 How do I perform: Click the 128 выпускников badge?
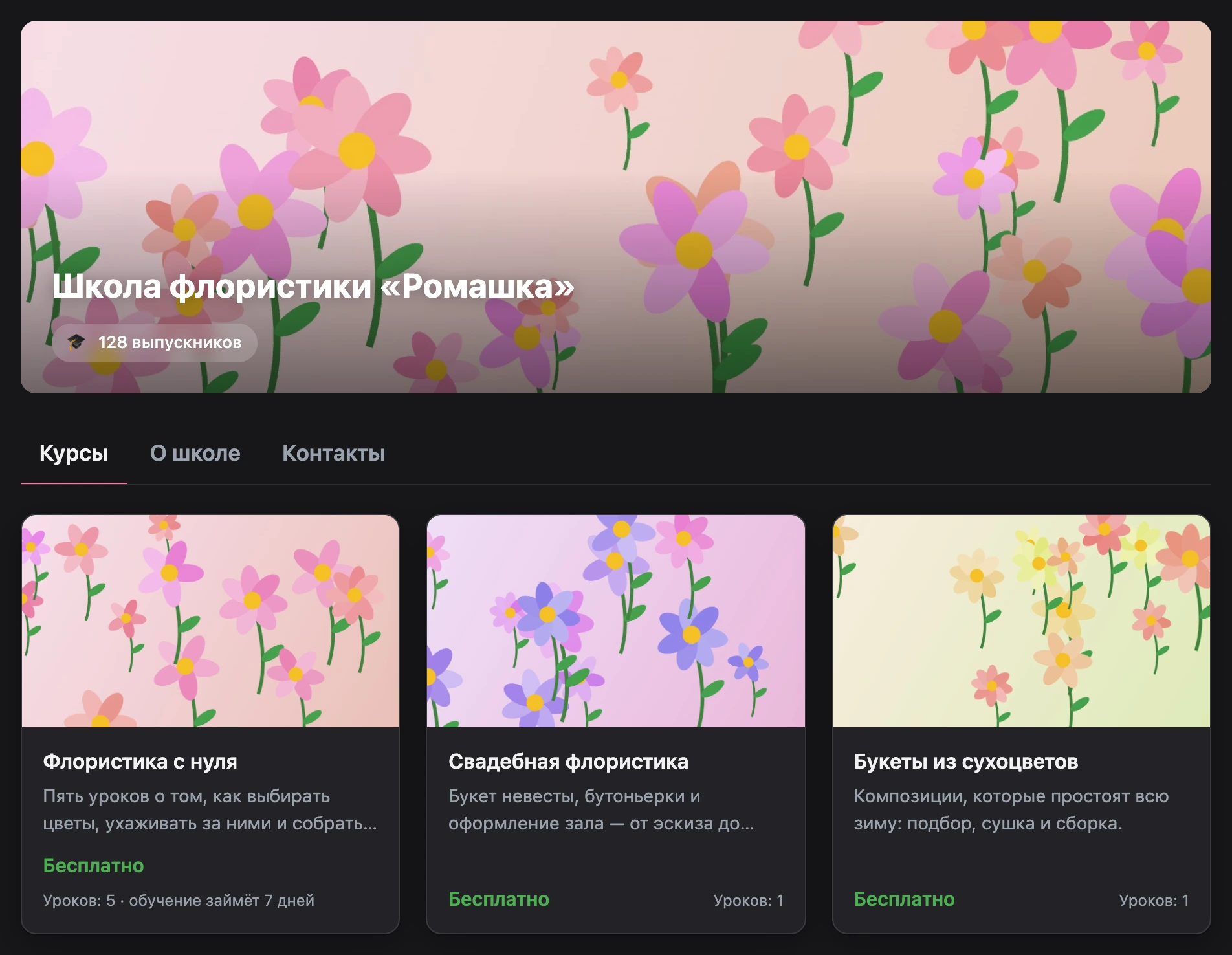[155, 342]
